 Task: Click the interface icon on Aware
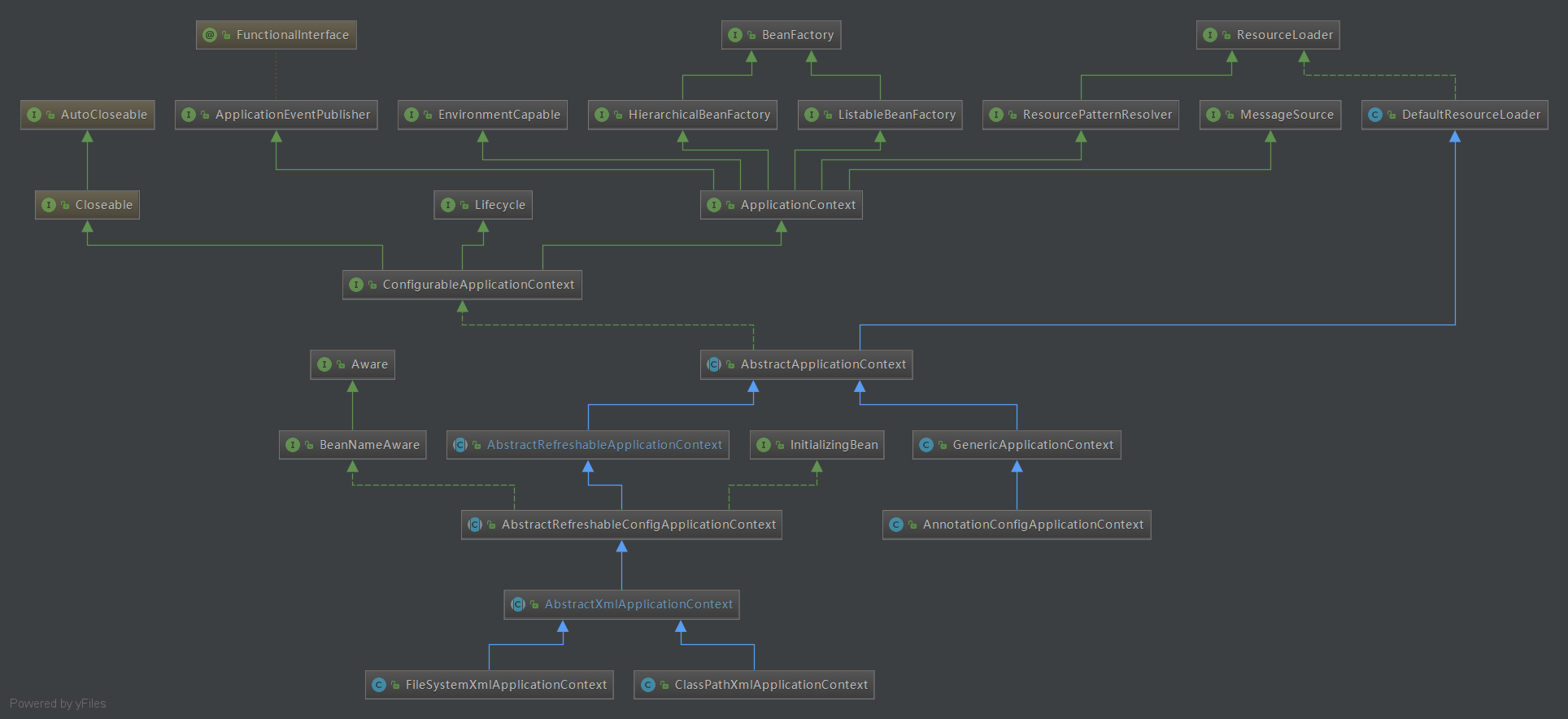point(324,364)
